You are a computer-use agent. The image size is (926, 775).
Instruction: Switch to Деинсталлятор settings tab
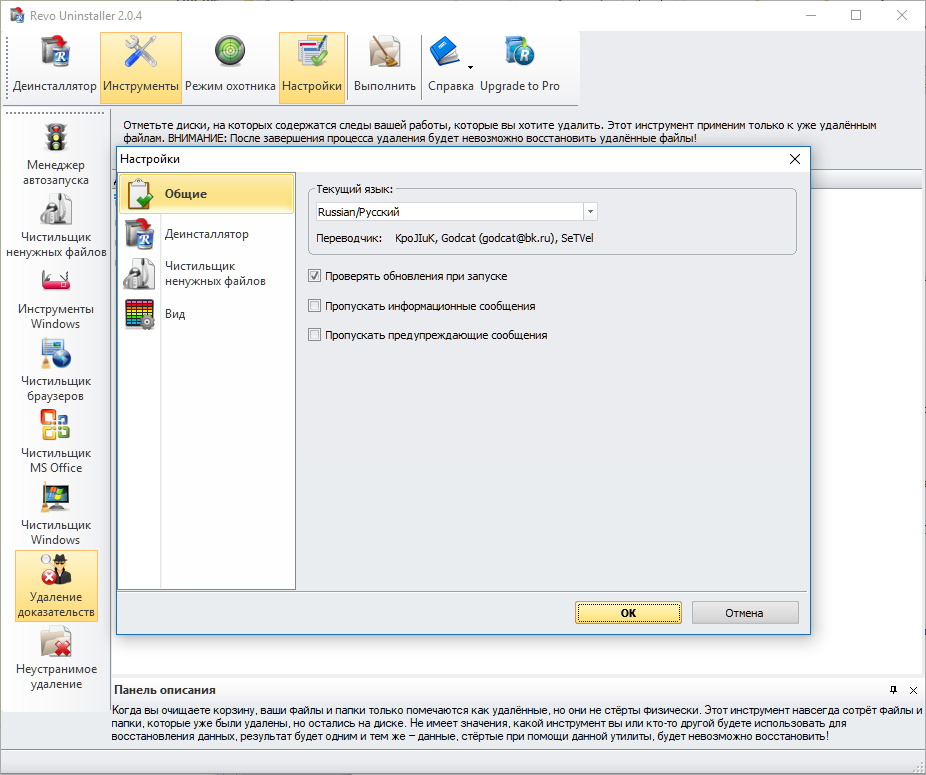pyautogui.click(x=206, y=234)
